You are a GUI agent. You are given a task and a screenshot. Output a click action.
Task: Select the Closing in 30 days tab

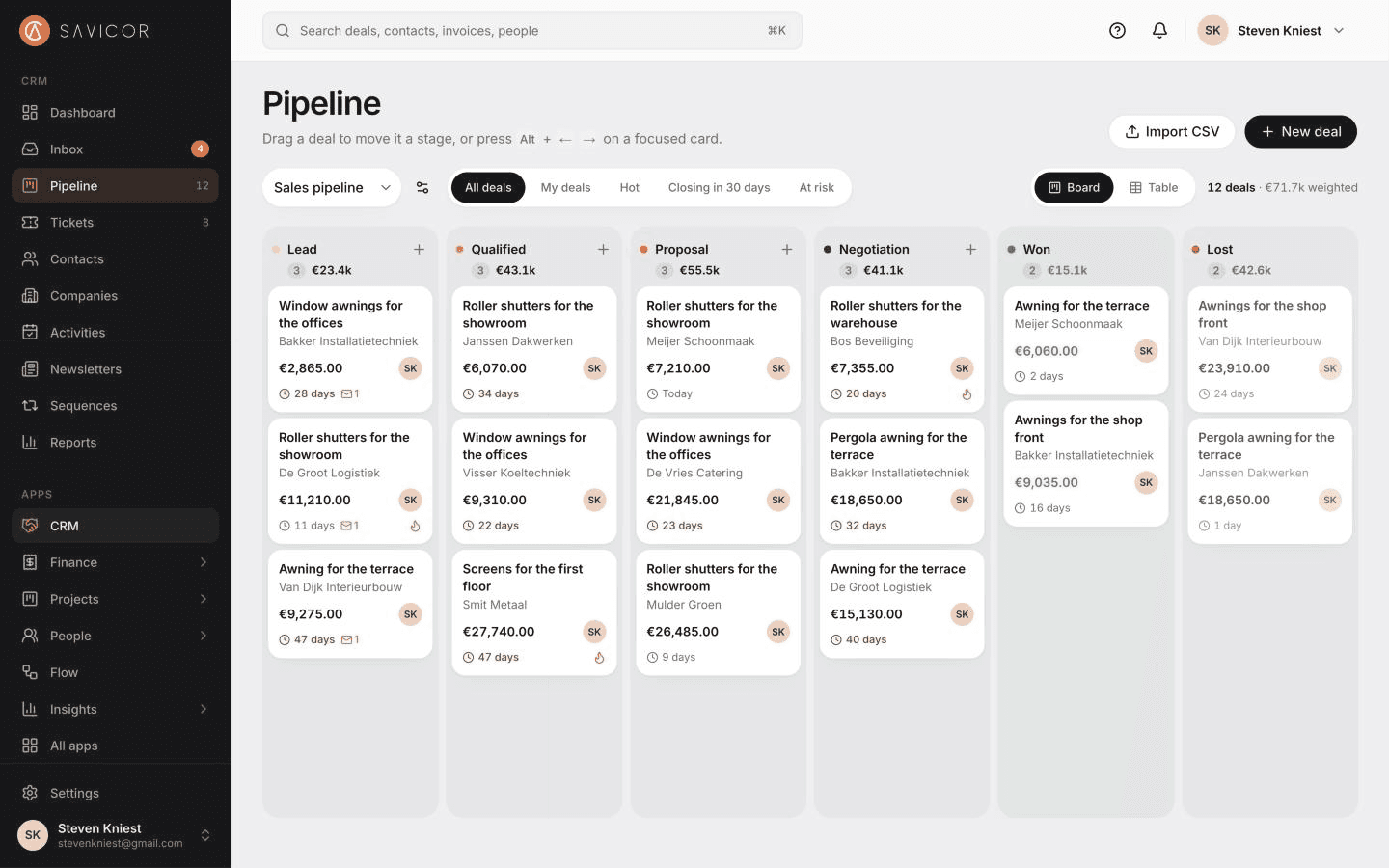click(x=719, y=187)
